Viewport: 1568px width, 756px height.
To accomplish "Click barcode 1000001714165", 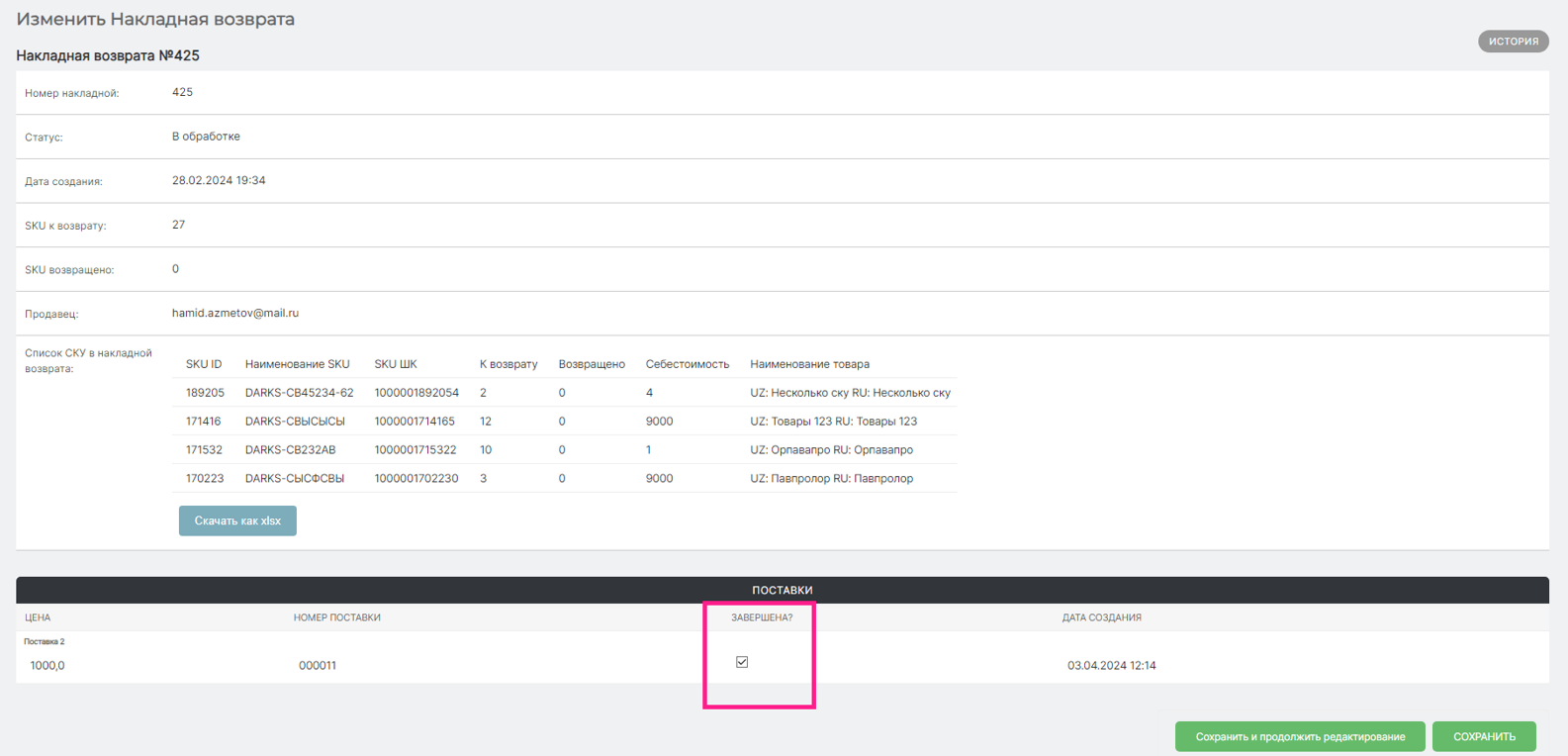I will click(x=415, y=422).
